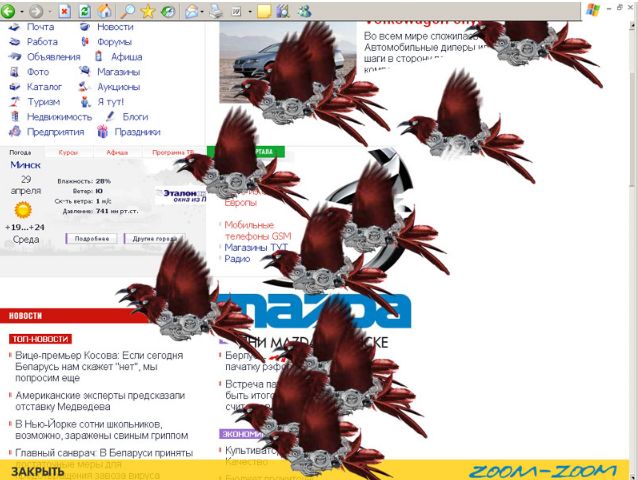Go to Home page via house icon
The width and height of the screenshot is (638, 480).
point(105,11)
